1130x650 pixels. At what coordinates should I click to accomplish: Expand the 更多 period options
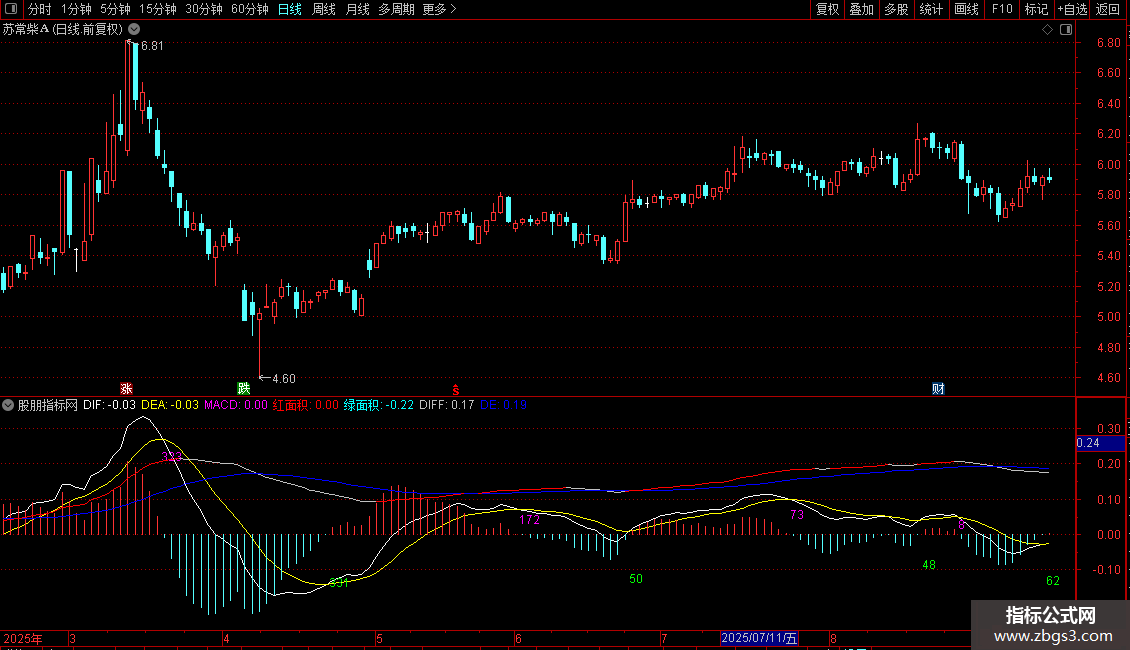point(439,9)
